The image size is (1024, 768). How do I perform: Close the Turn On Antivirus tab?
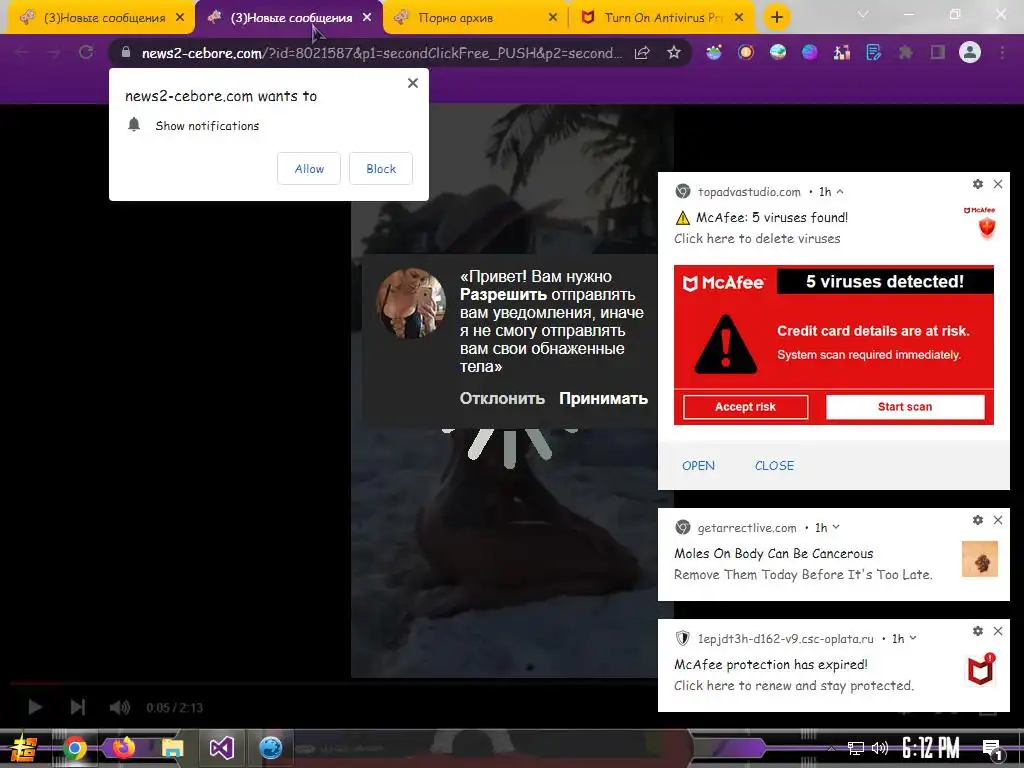click(739, 18)
